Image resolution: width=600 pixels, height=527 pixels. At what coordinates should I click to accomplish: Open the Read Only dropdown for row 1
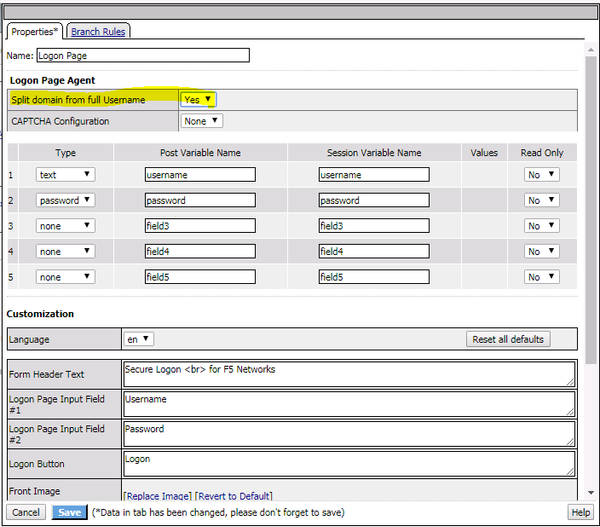point(541,175)
